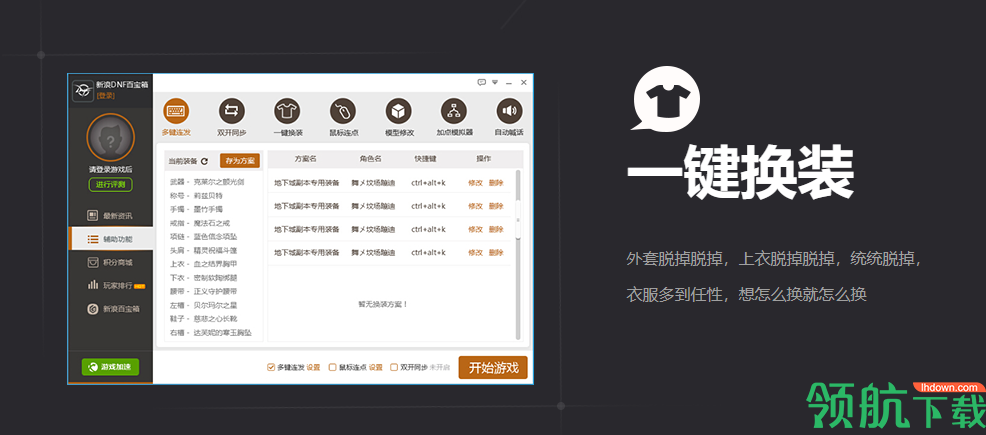Open 新浪百宝箱 in sidebar

111,309
